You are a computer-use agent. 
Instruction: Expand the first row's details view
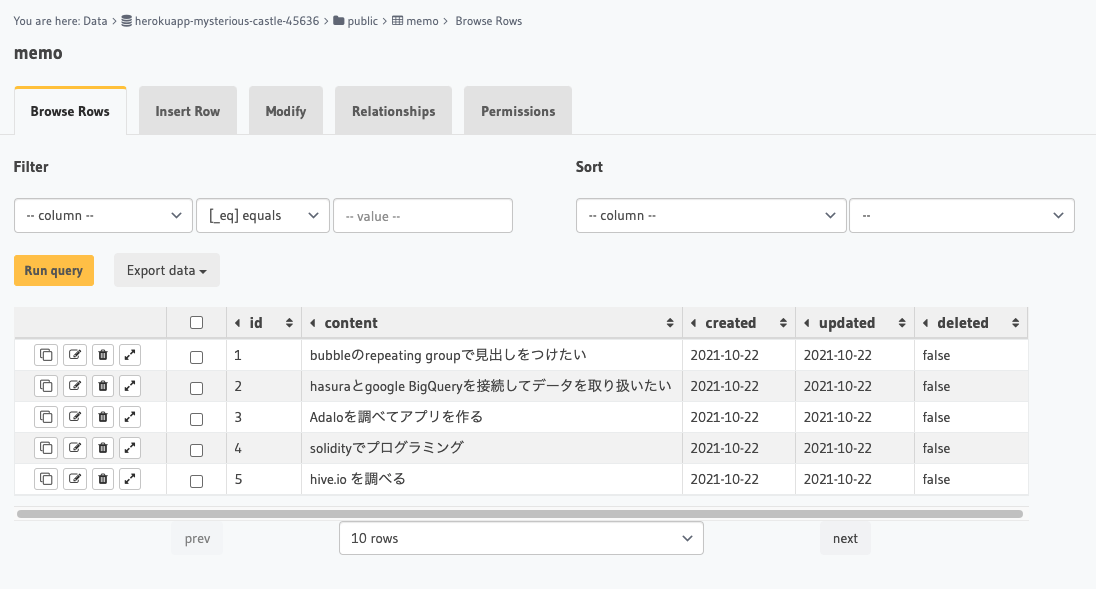(131, 354)
